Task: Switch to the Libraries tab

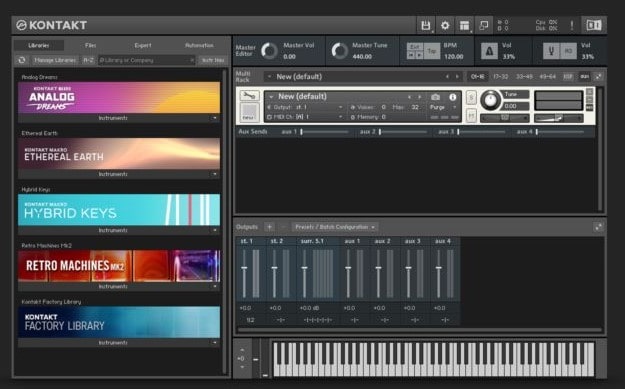Action: tap(39, 45)
